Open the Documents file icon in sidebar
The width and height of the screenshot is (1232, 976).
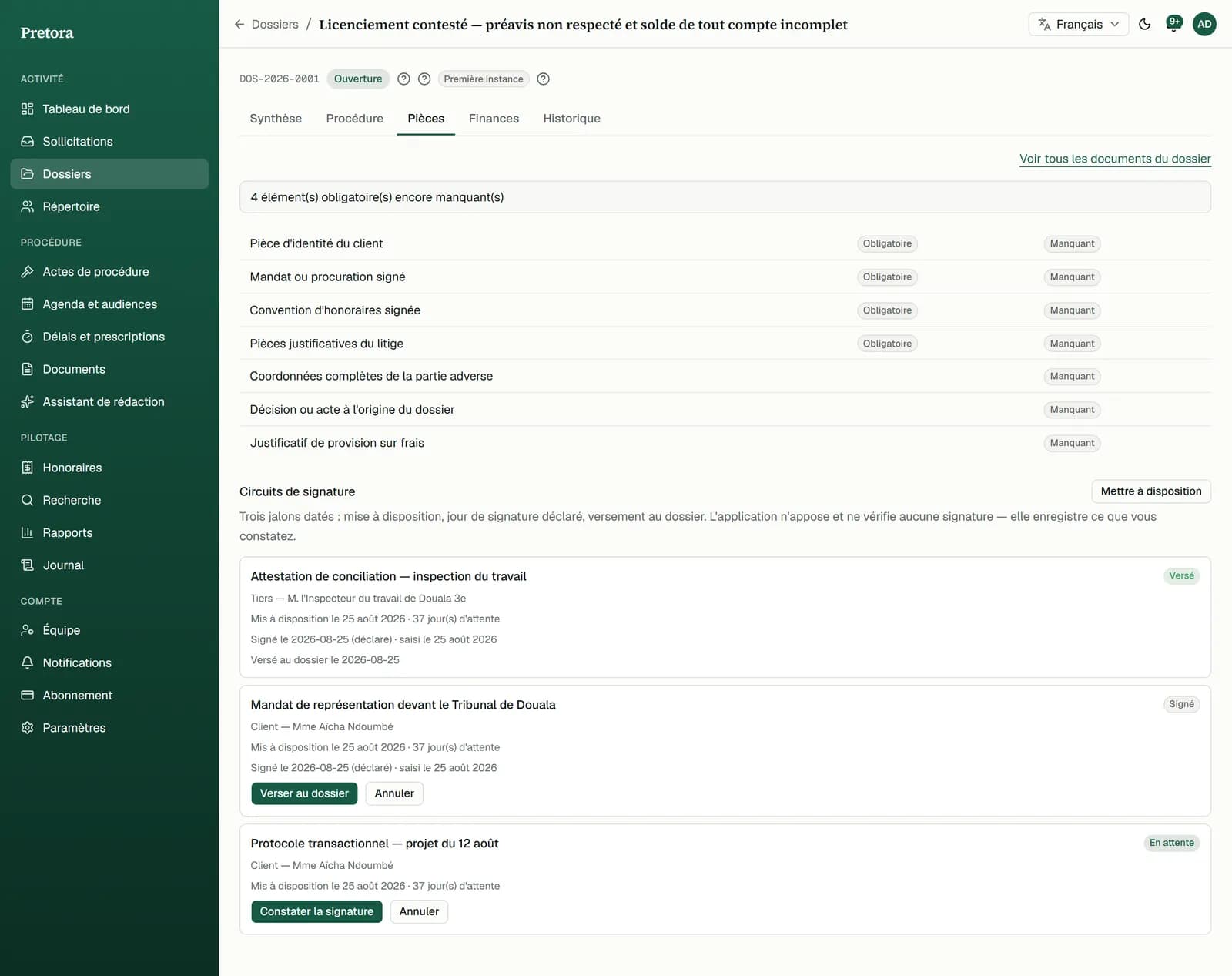(x=27, y=369)
